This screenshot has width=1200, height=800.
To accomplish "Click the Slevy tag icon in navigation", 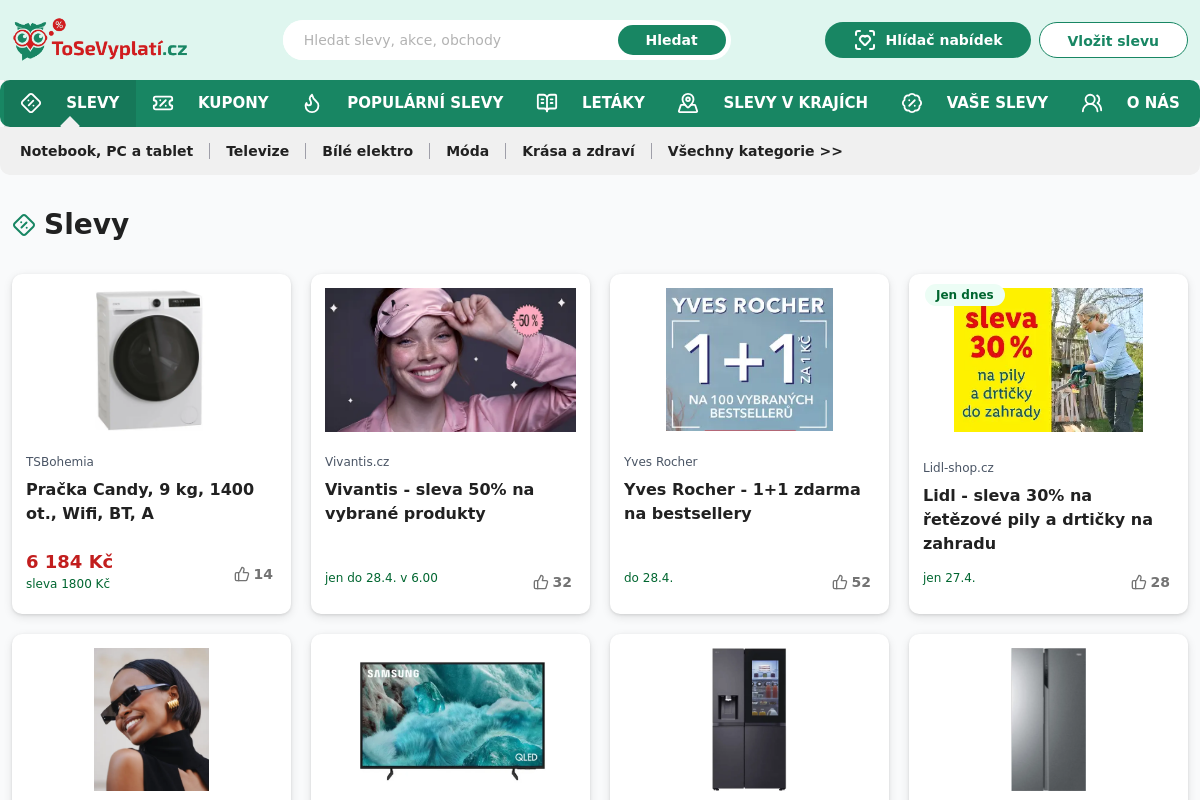I will 31,103.
